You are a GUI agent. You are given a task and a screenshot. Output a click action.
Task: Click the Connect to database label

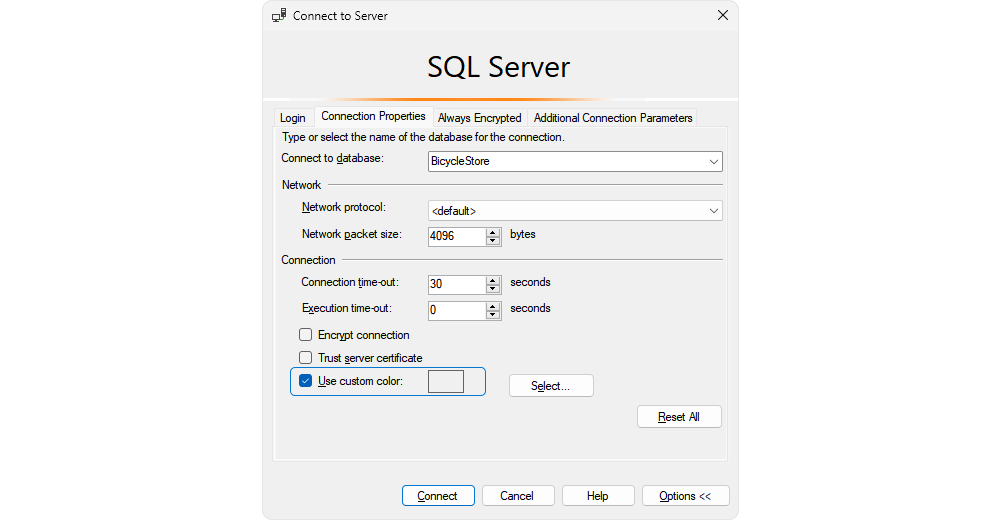(332, 158)
